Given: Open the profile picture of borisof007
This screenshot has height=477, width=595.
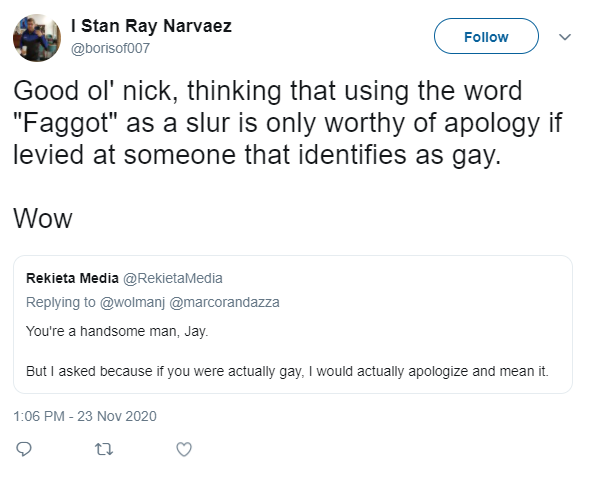Looking at the screenshot, I should point(37,38).
